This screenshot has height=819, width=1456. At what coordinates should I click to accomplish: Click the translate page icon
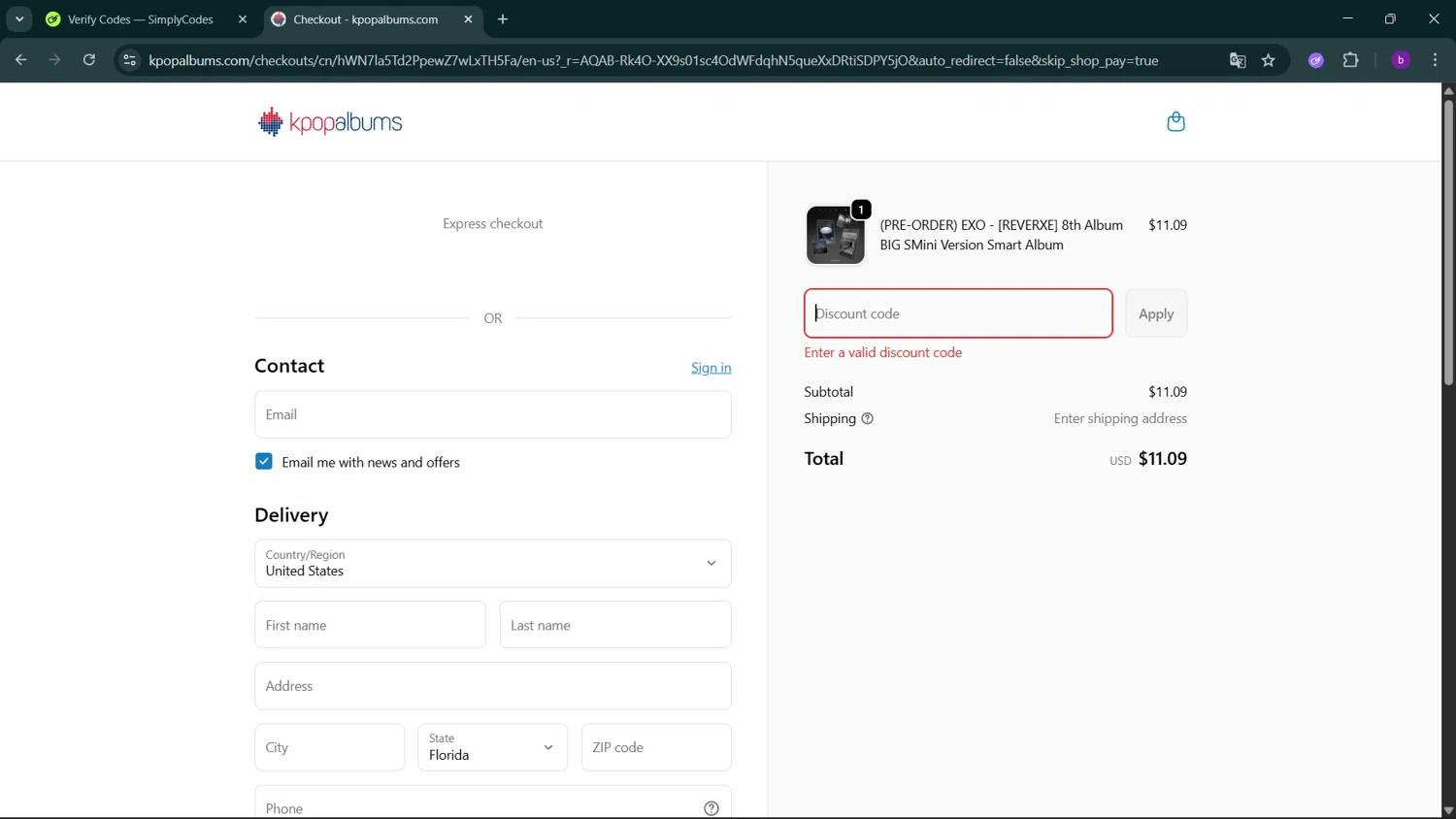tap(1238, 60)
